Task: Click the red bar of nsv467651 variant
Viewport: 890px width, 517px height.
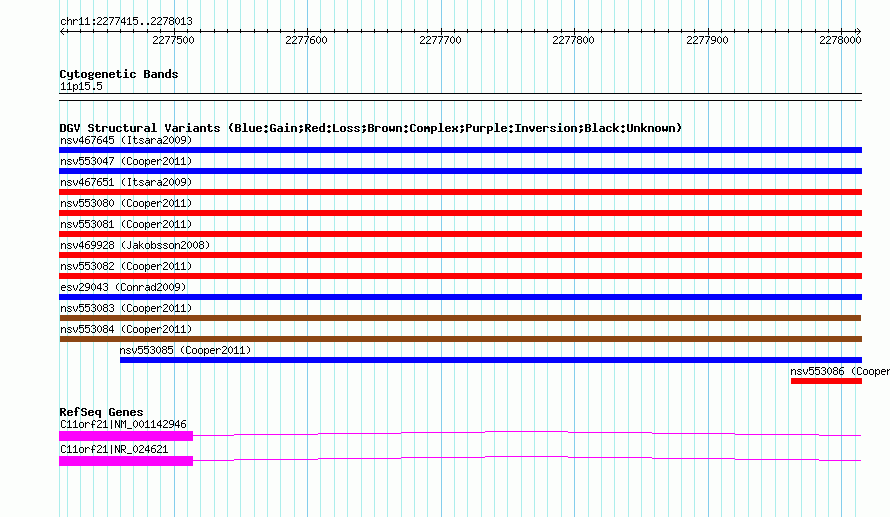Action: click(x=460, y=192)
